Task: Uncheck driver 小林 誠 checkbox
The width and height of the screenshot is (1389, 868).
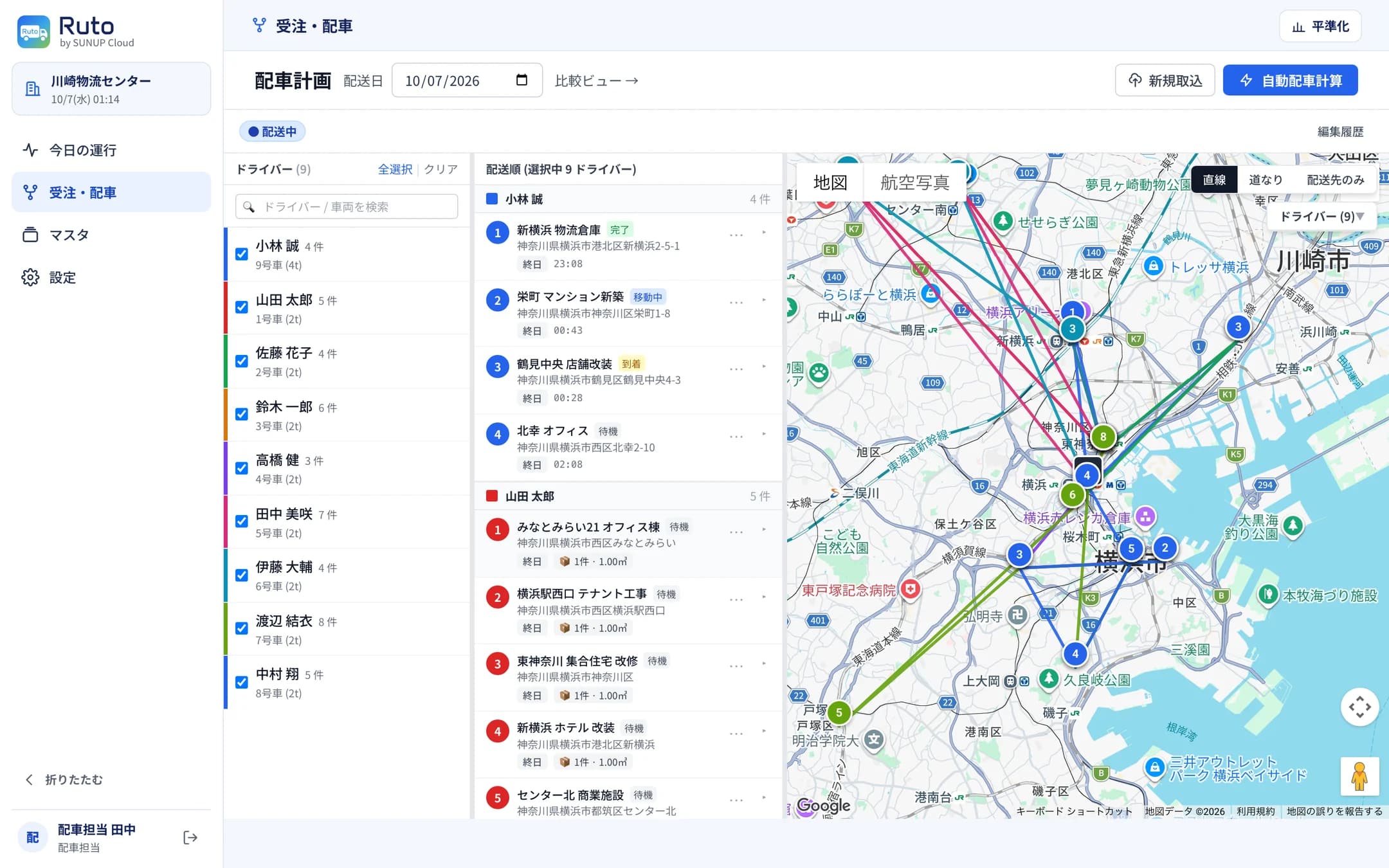Action: click(242, 254)
